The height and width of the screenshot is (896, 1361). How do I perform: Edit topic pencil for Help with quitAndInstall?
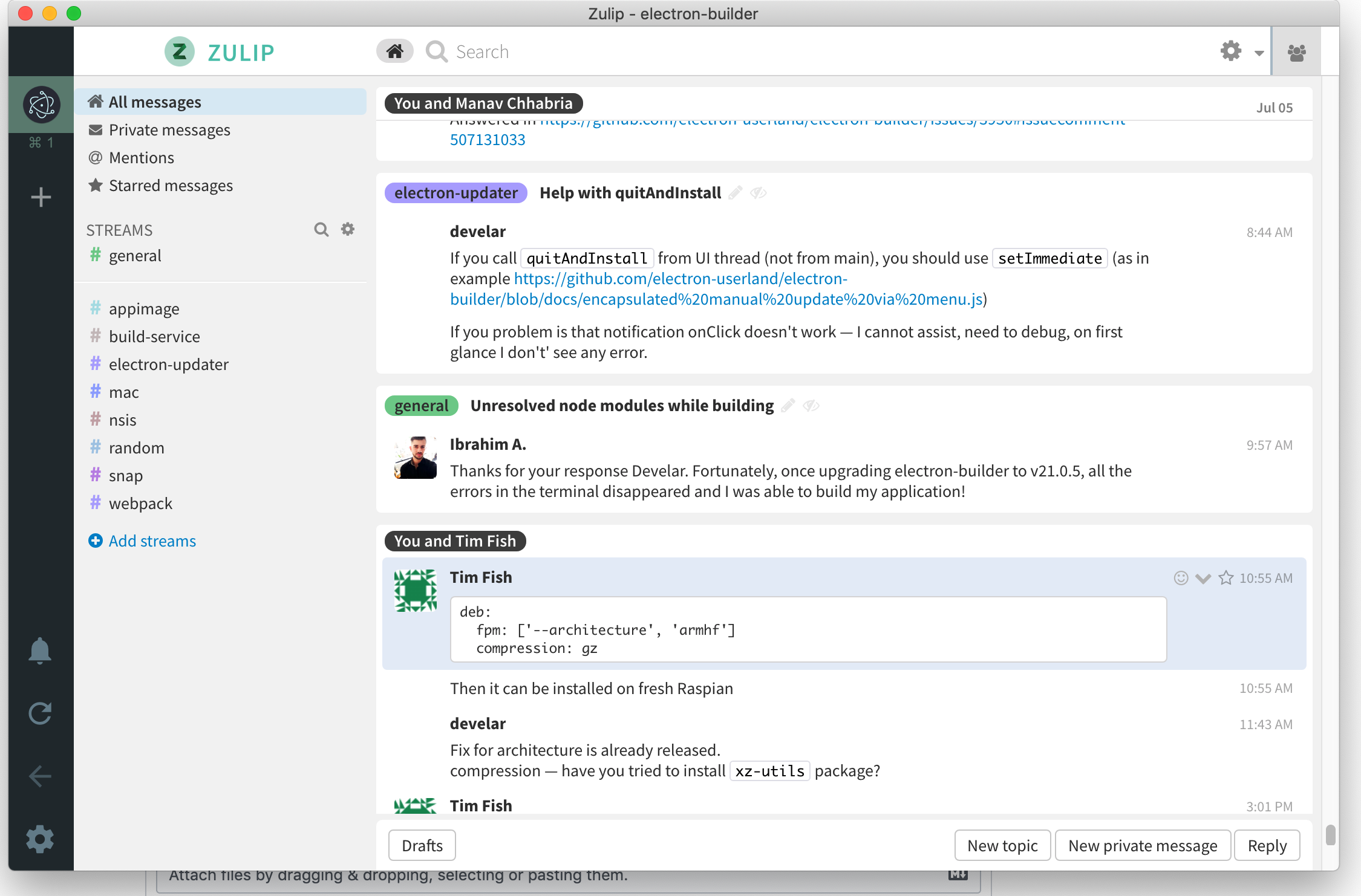point(736,193)
